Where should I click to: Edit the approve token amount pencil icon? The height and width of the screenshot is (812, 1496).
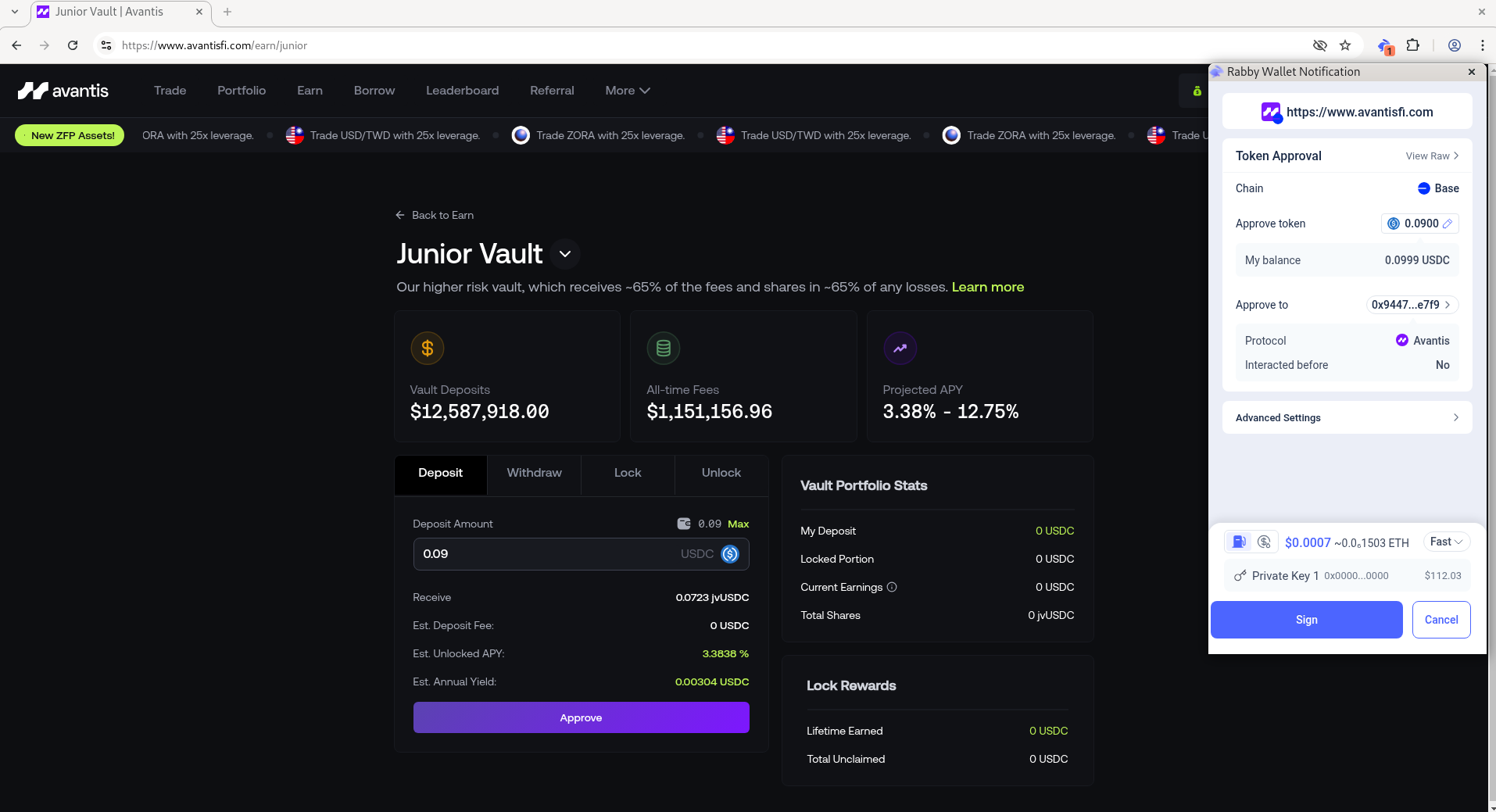(1448, 224)
